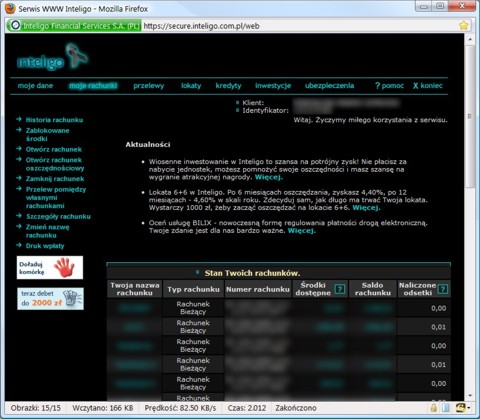Viewport: 480px width, 419px height.
Task: Click the page vertical scrollbar thumb
Action: tap(470, 117)
